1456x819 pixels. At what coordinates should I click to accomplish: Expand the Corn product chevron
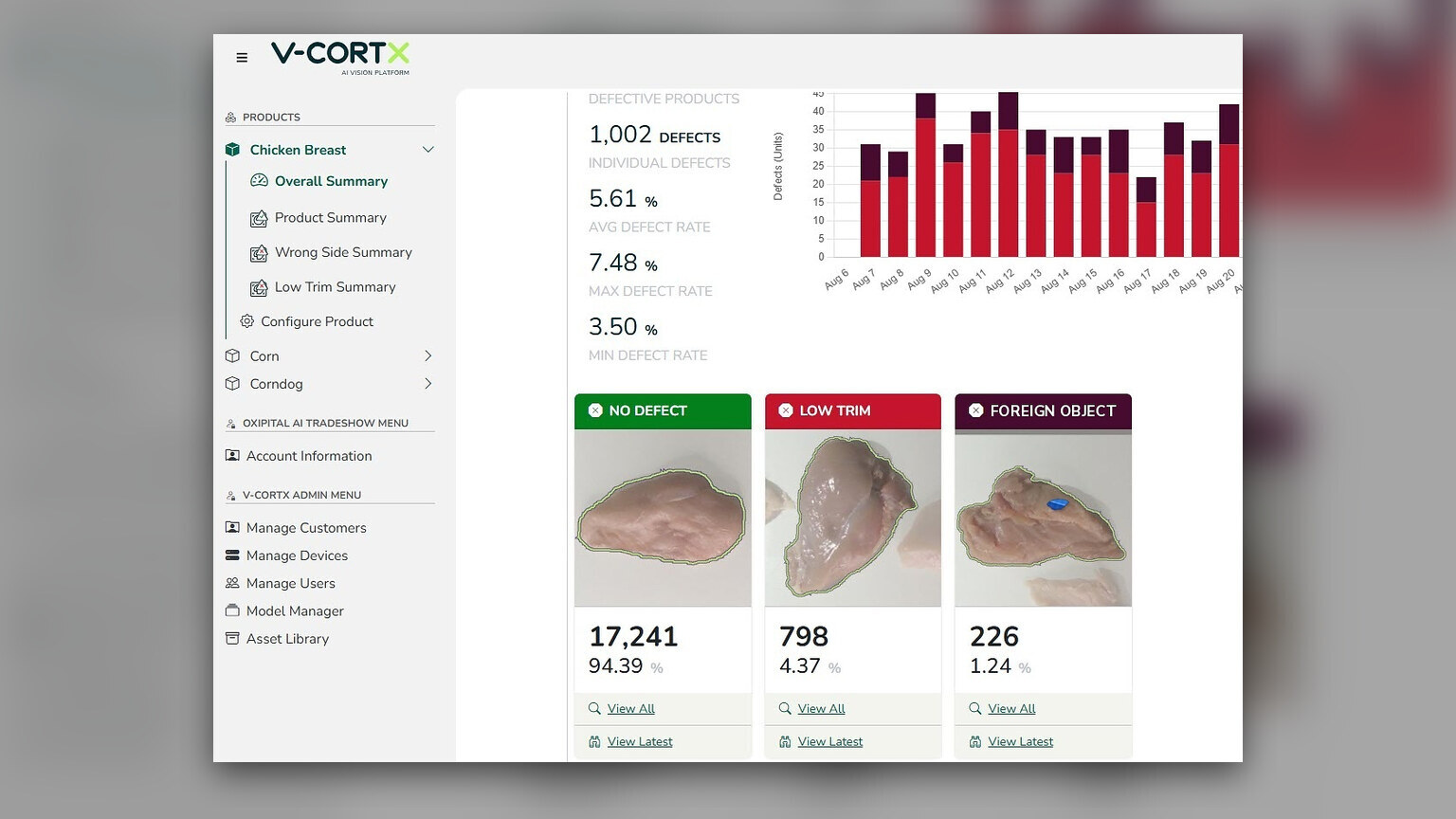coord(428,355)
